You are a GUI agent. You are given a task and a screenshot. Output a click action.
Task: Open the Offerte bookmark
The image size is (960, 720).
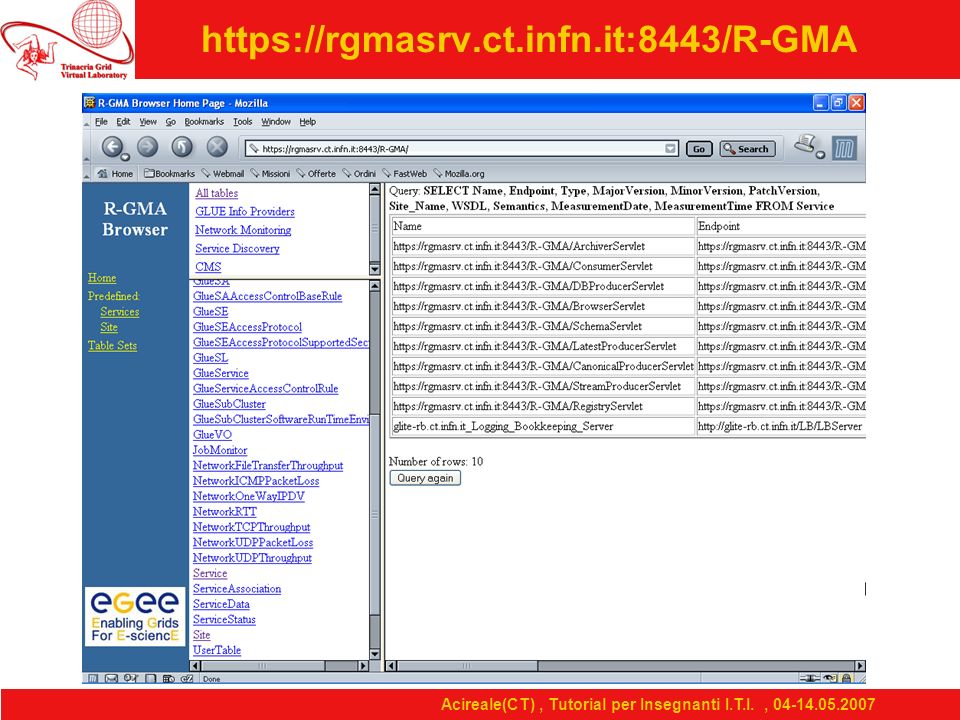coord(316,174)
